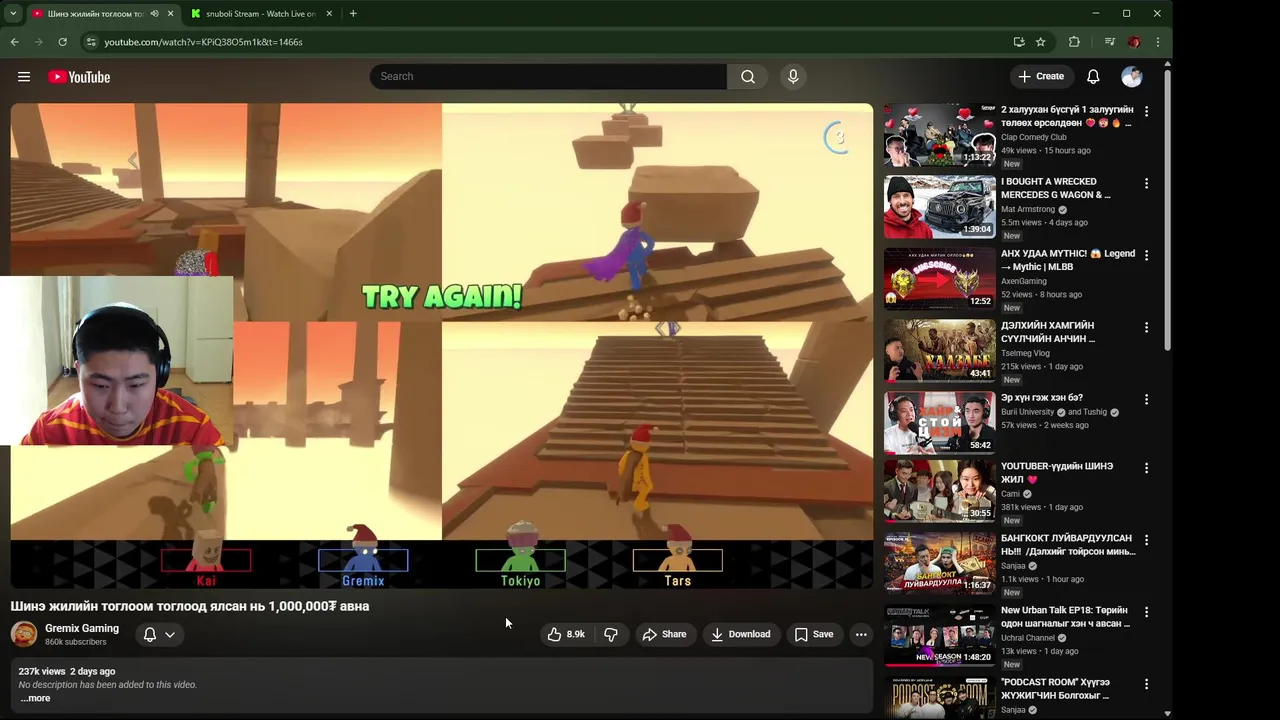The image size is (1280, 720).
Task: Open the Mythic MLBB video thumbnail
Action: (939, 279)
